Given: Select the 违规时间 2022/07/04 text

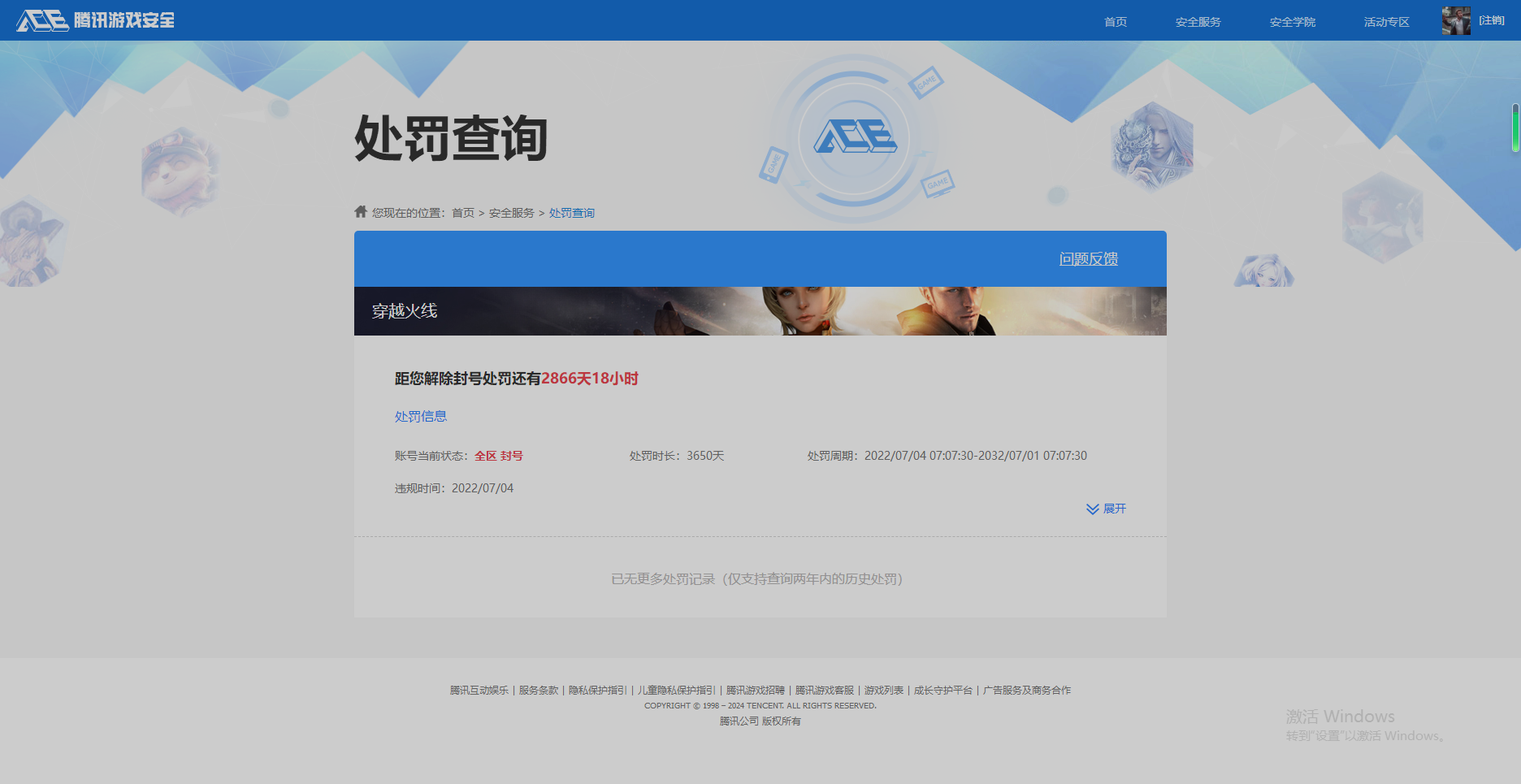Looking at the screenshot, I should click(x=453, y=488).
